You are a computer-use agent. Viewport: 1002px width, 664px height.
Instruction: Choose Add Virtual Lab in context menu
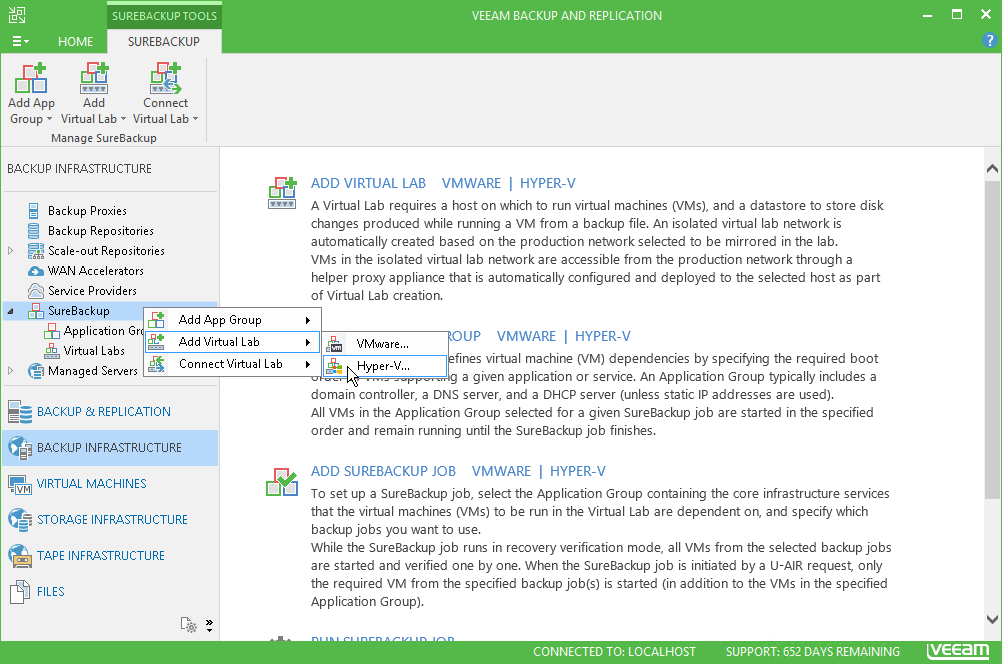232,342
